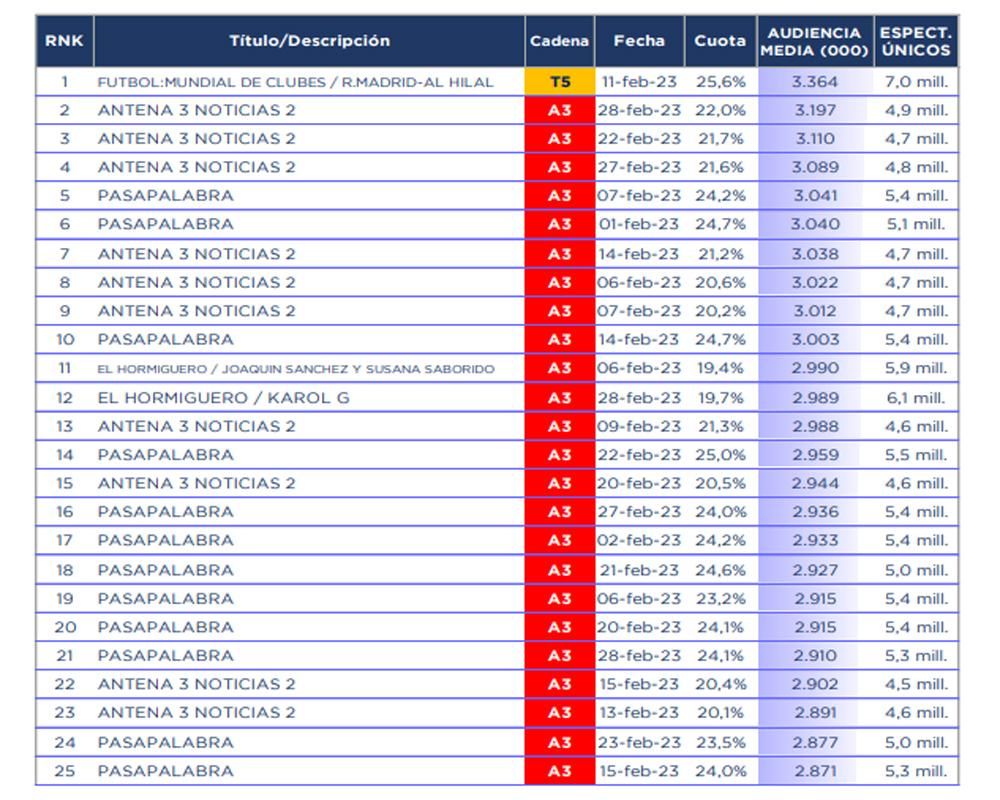Select the Cadena column header
This screenshot has width=1000, height=800.
pos(560,41)
